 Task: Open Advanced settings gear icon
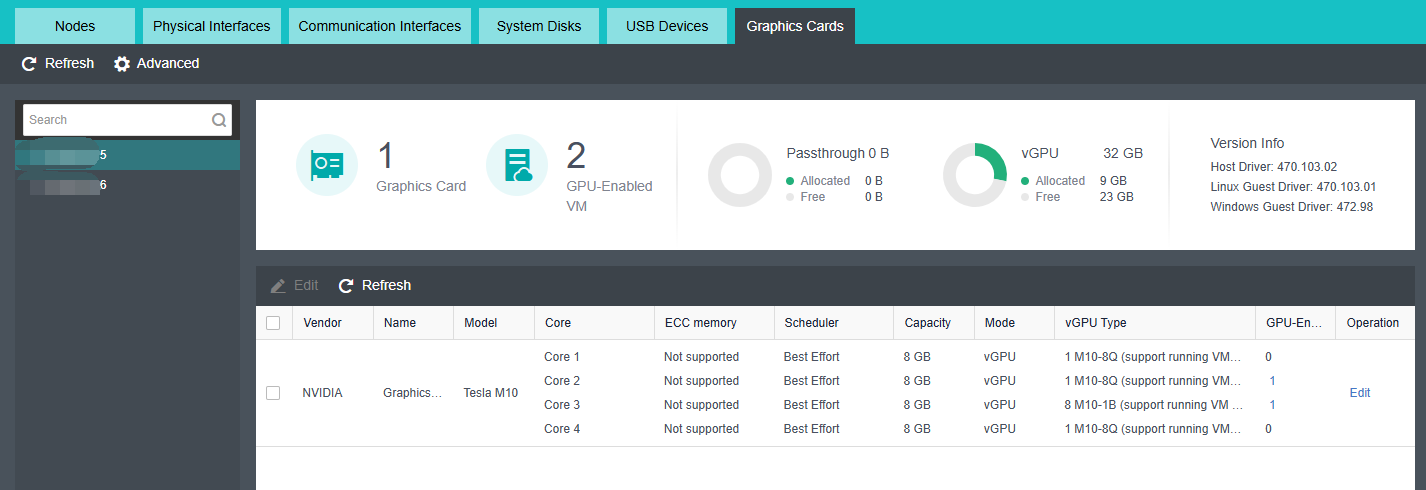(x=122, y=64)
